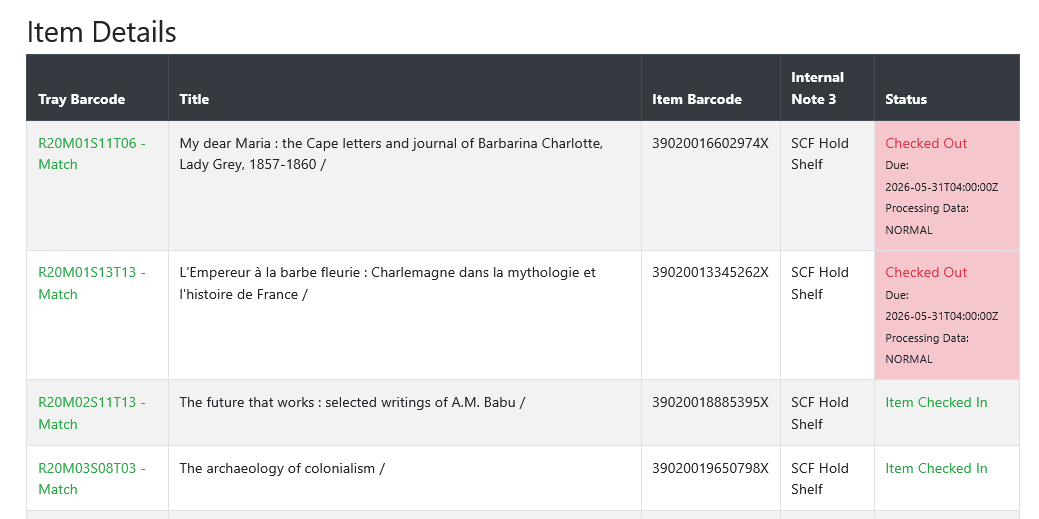Viewport: 1039px width, 519px height.
Task: Click the Internal Note 3 column header
Action: (817, 88)
